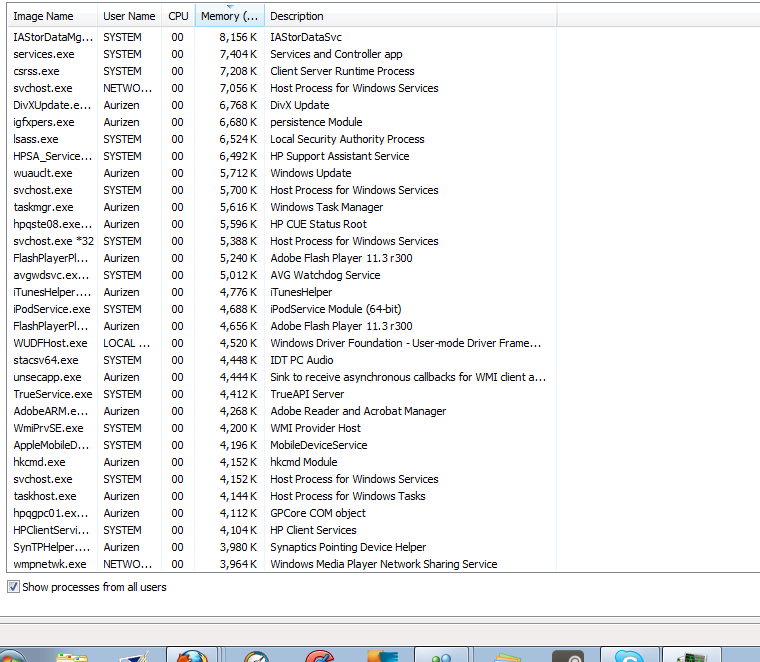Open Skype from the taskbar
Screen dimensions: 760x662
coord(629,655)
